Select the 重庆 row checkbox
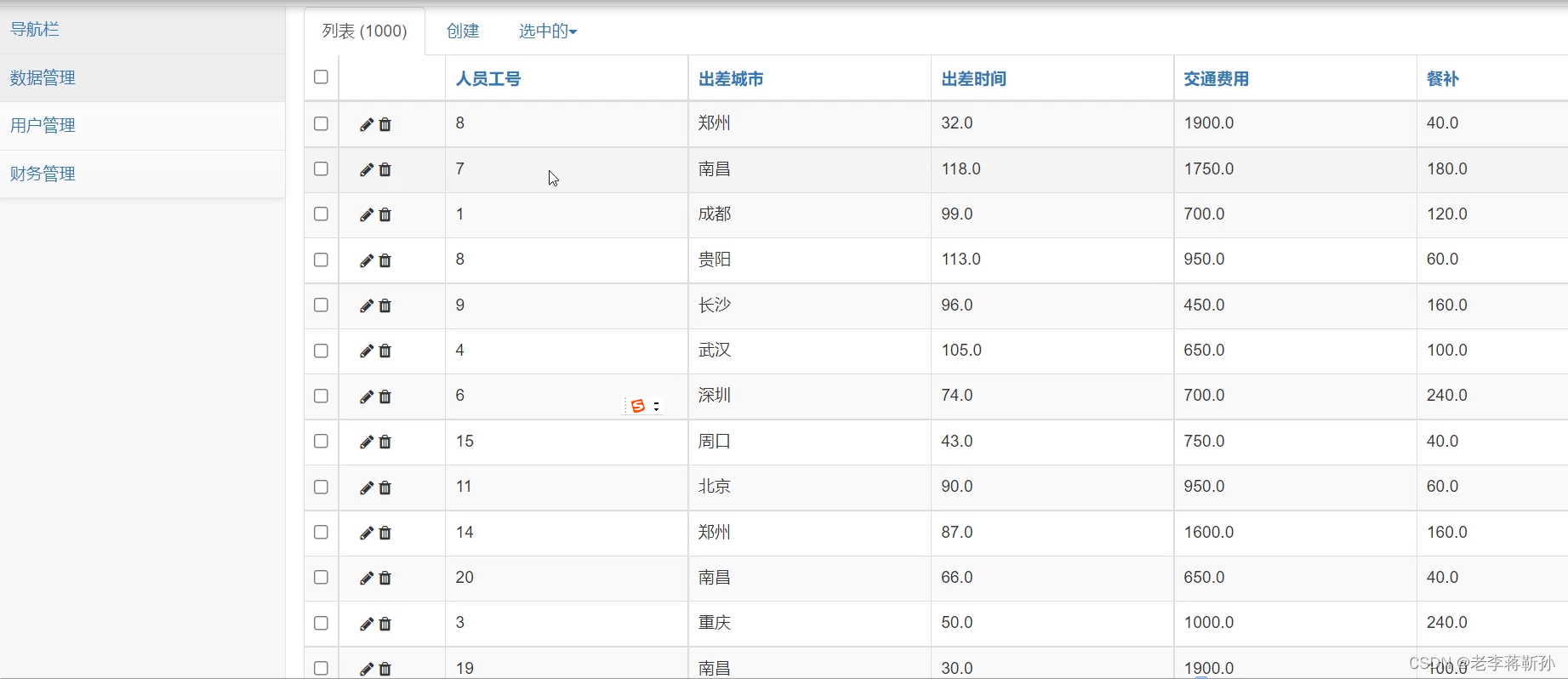 pyautogui.click(x=321, y=623)
